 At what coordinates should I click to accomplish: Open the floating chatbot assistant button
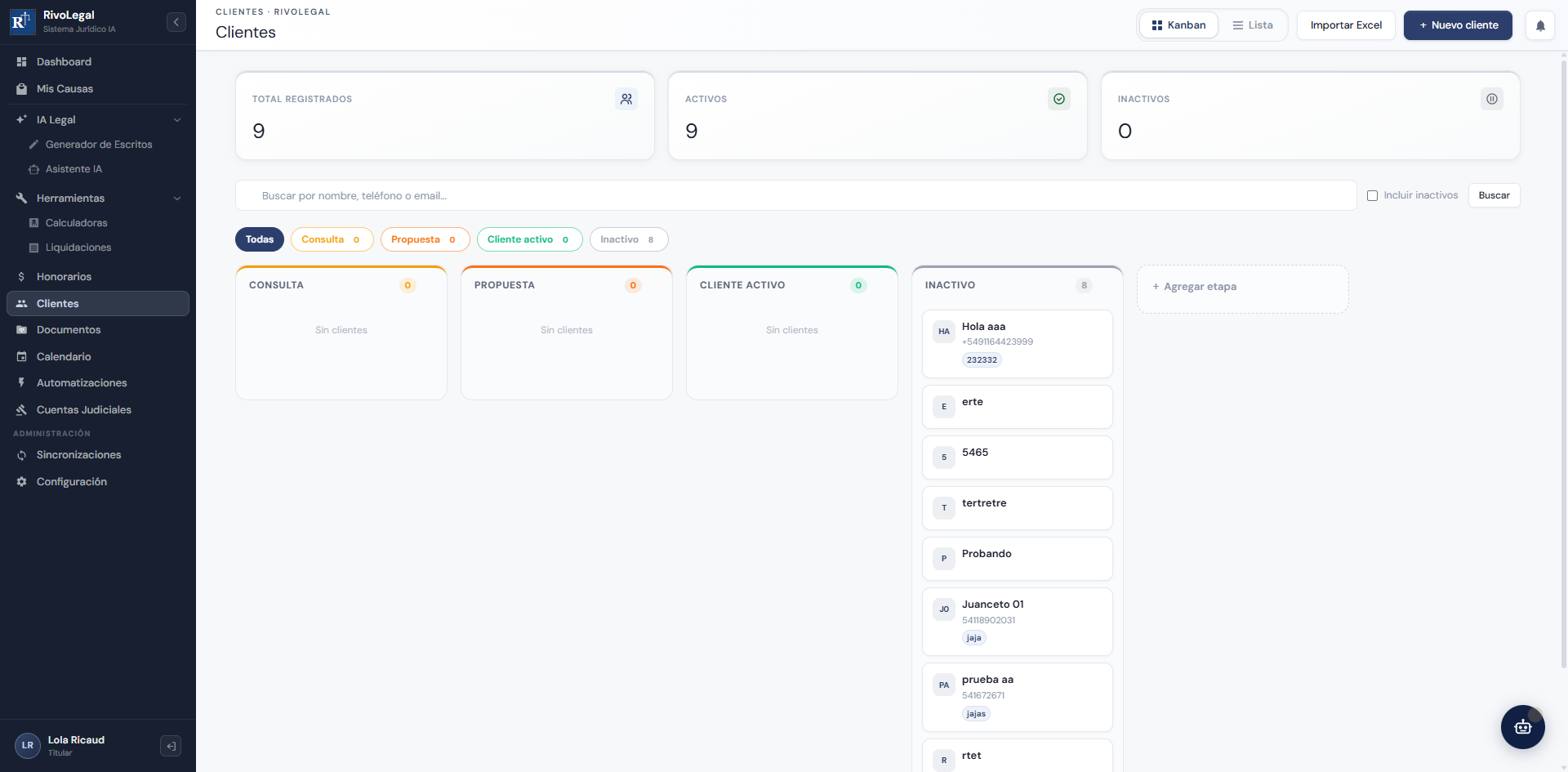pyautogui.click(x=1523, y=727)
